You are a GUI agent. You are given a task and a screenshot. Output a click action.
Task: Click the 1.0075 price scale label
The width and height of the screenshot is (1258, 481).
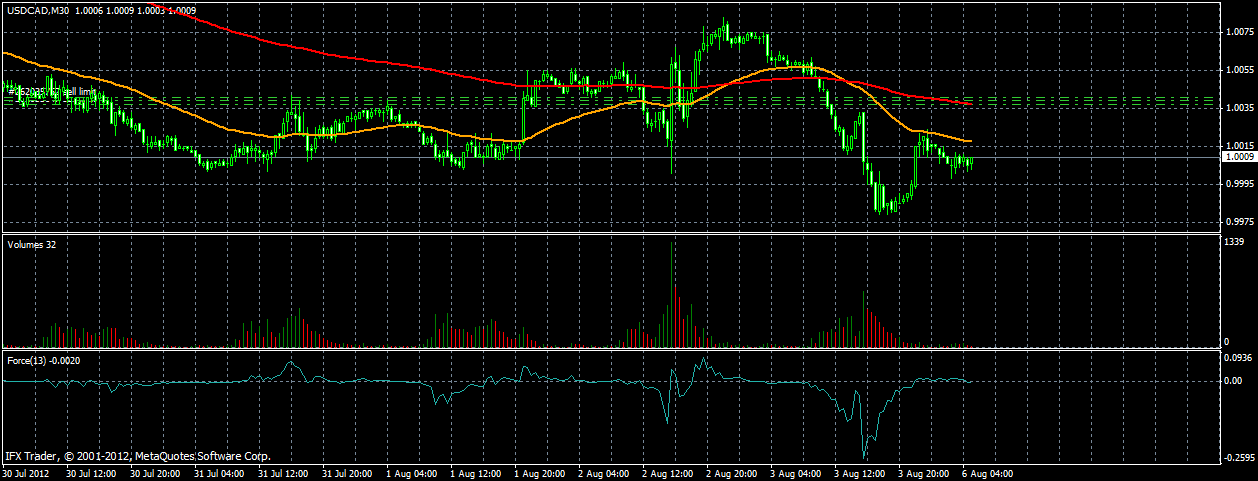(x=1240, y=31)
